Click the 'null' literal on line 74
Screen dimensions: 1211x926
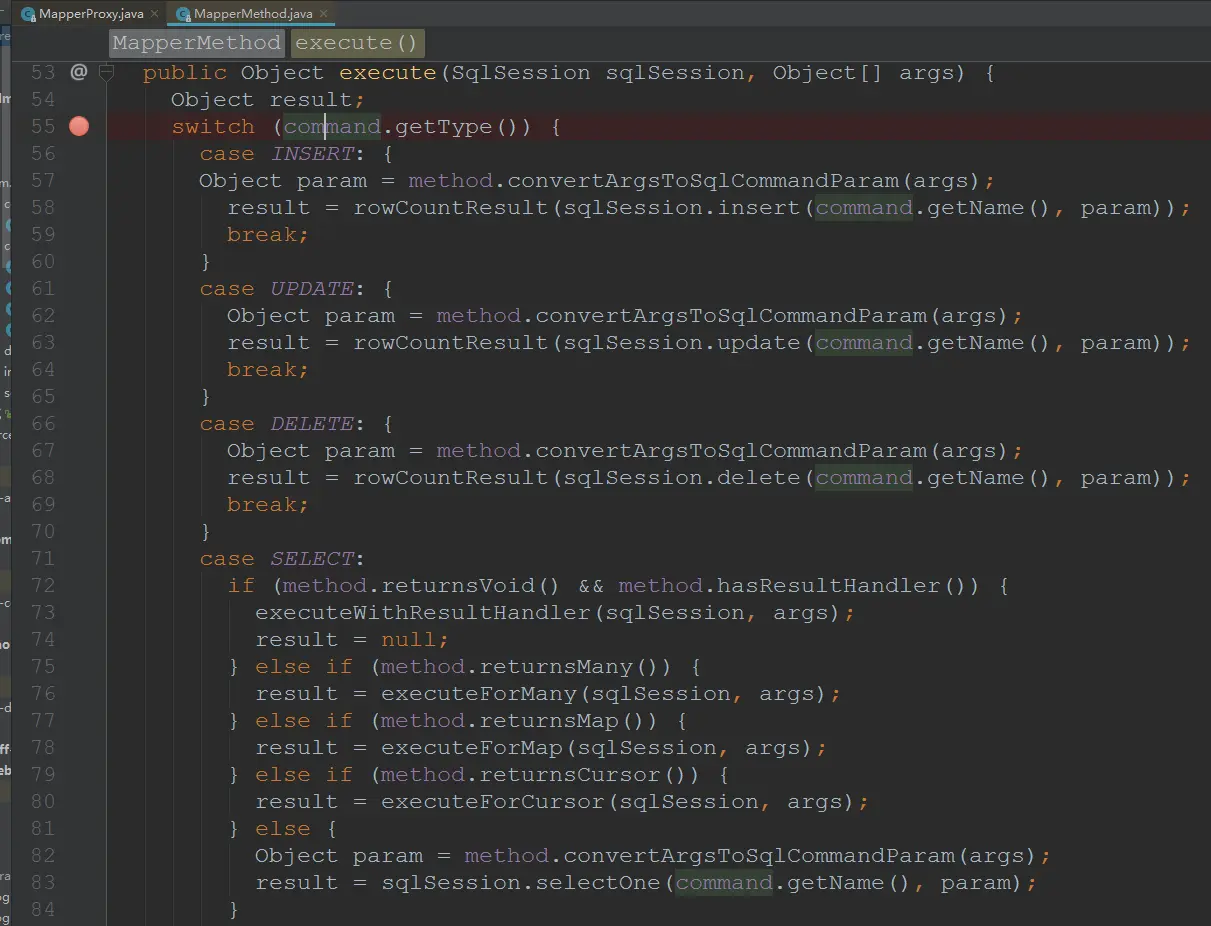409,639
